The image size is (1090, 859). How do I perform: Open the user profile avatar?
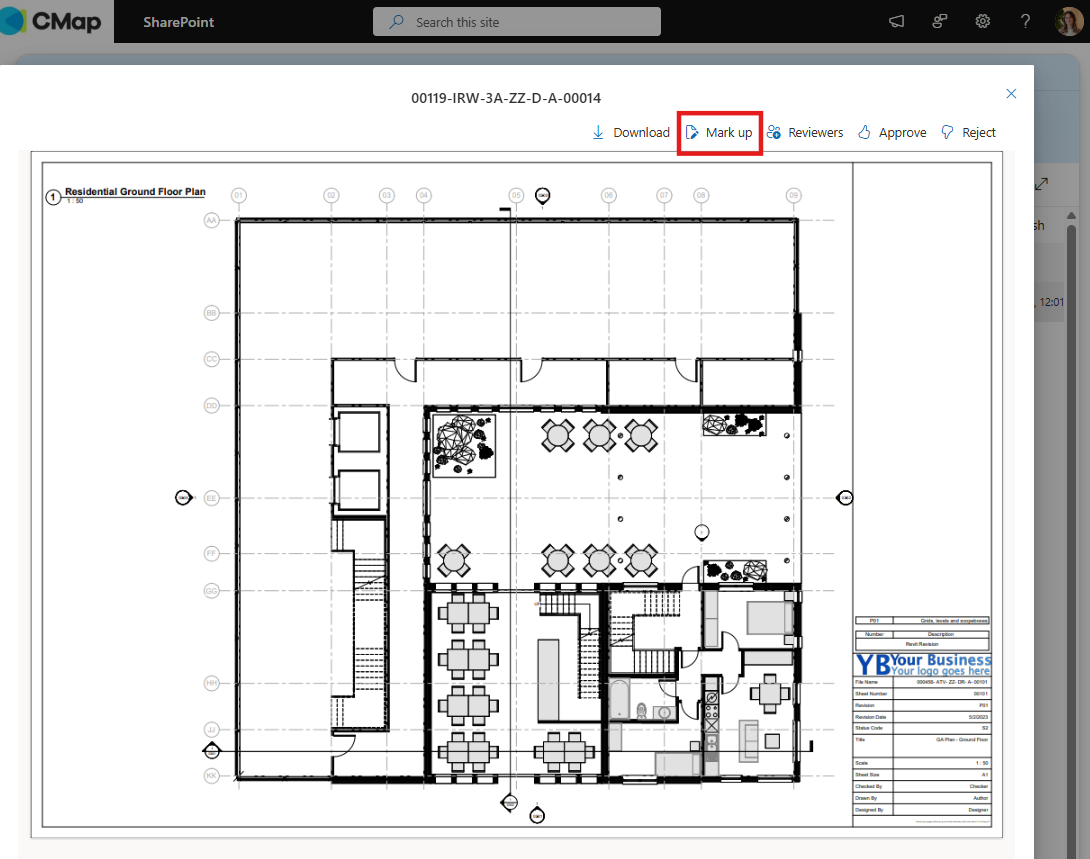coord(1068,22)
